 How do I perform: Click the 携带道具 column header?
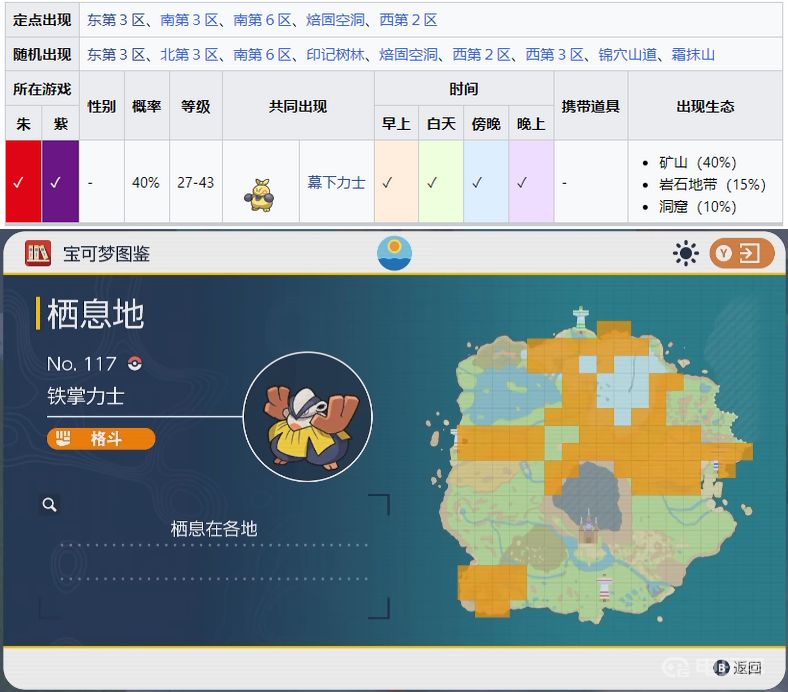[590, 106]
